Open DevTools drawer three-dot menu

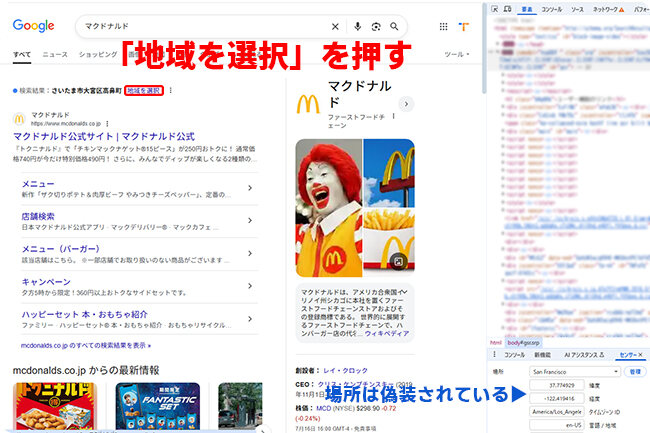[494, 354]
